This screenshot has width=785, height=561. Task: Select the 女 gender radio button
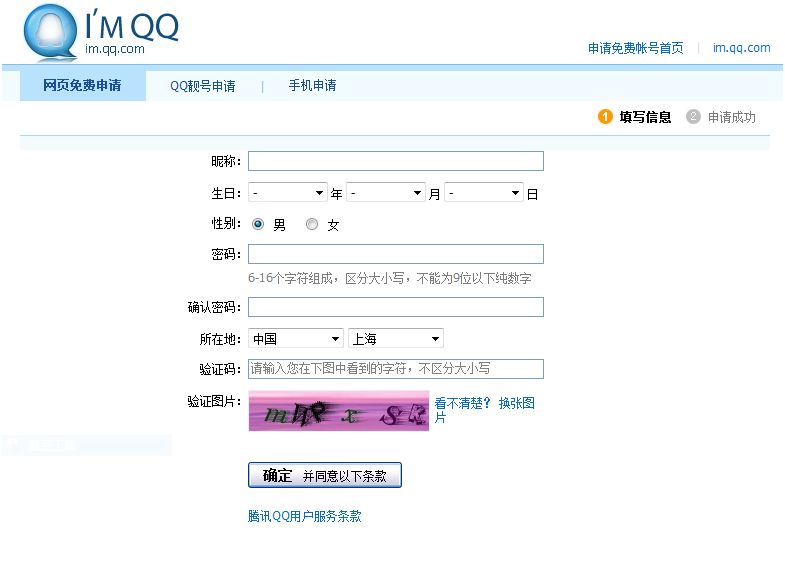tap(312, 224)
